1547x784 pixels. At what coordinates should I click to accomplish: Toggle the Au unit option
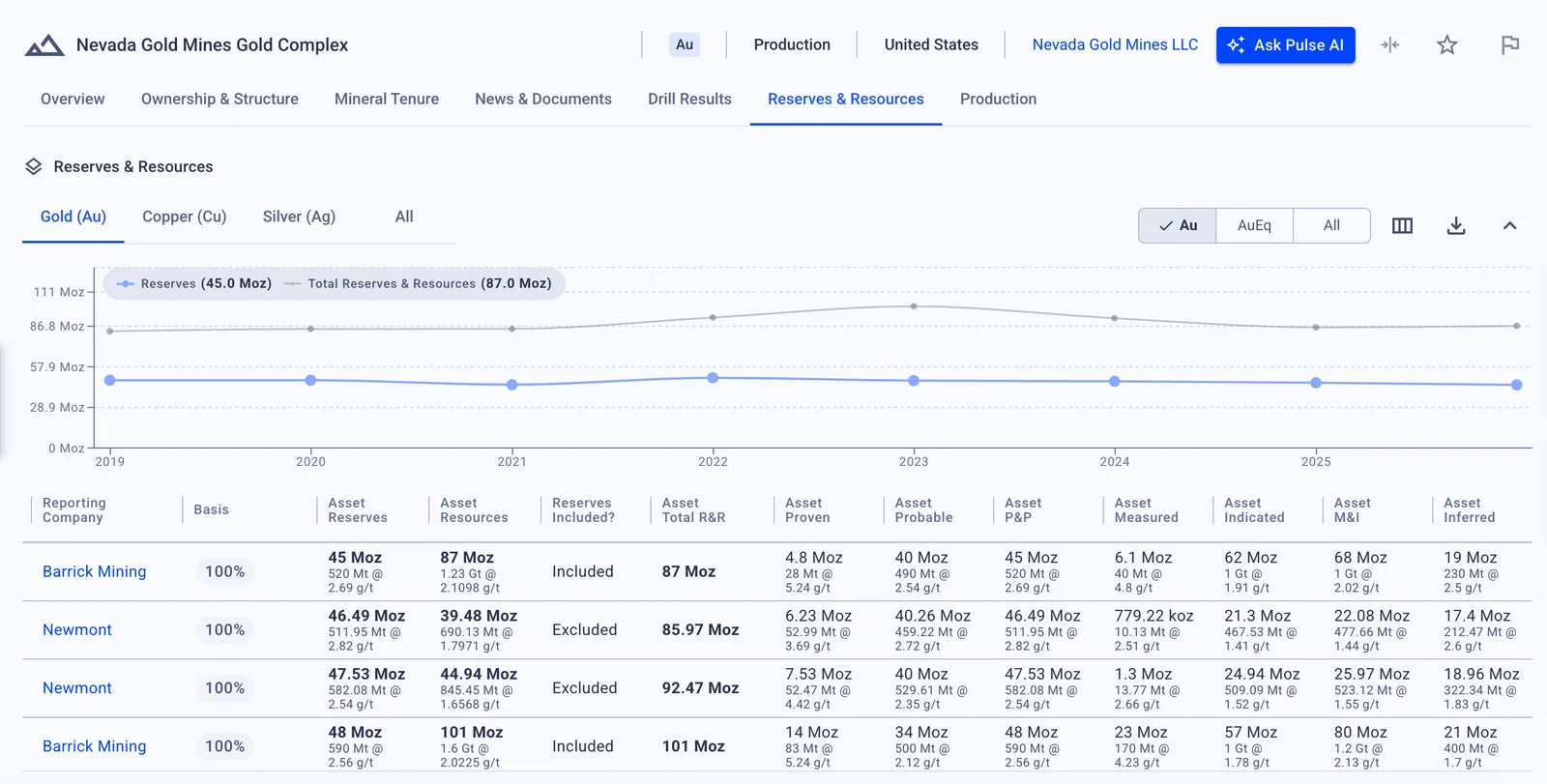point(1178,225)
